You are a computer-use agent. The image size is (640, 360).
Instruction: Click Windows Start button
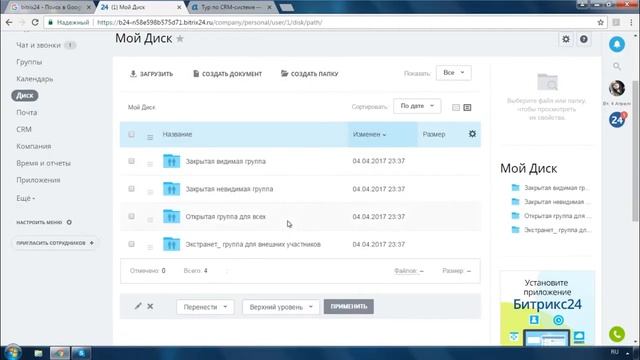12,352
